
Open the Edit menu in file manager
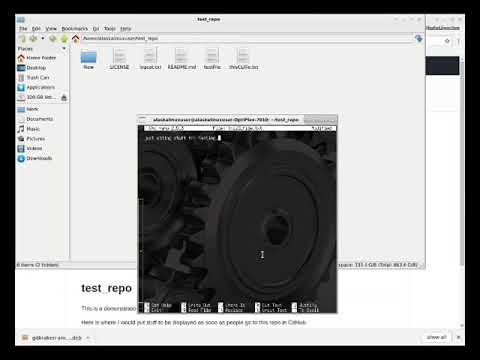36,29
